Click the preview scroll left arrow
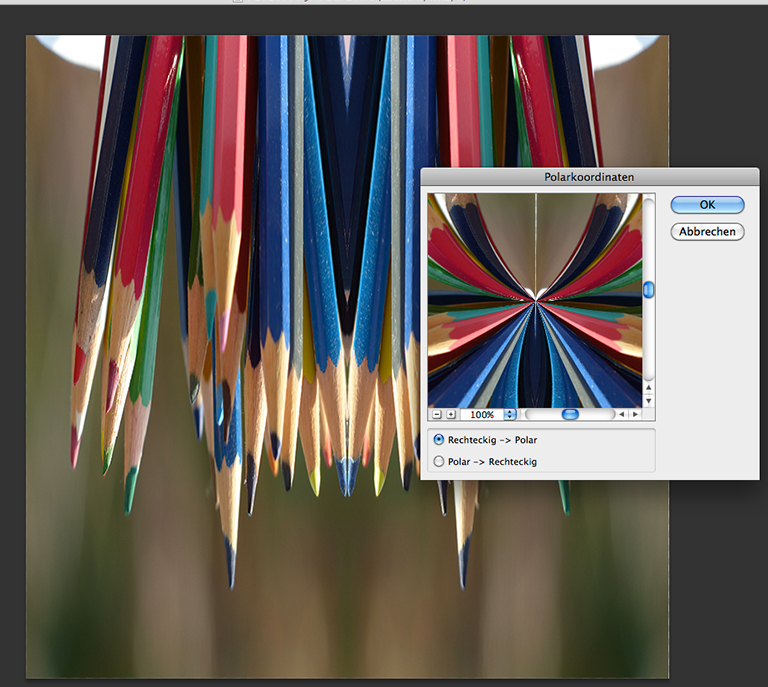The image size is (768, 687). [x=622, y=414]
